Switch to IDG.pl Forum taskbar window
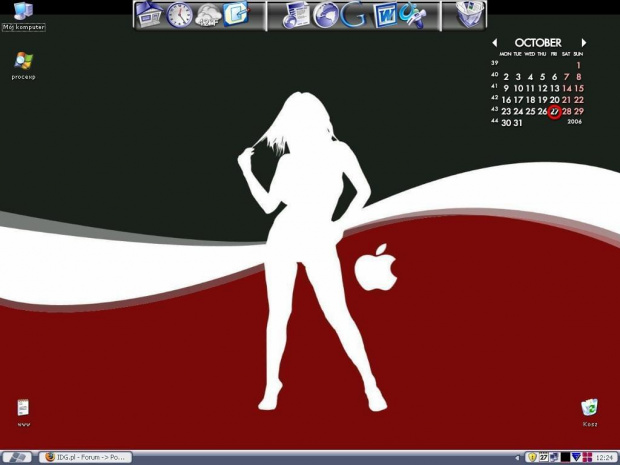This screenshot has width=620, height=465. point(85,457)
